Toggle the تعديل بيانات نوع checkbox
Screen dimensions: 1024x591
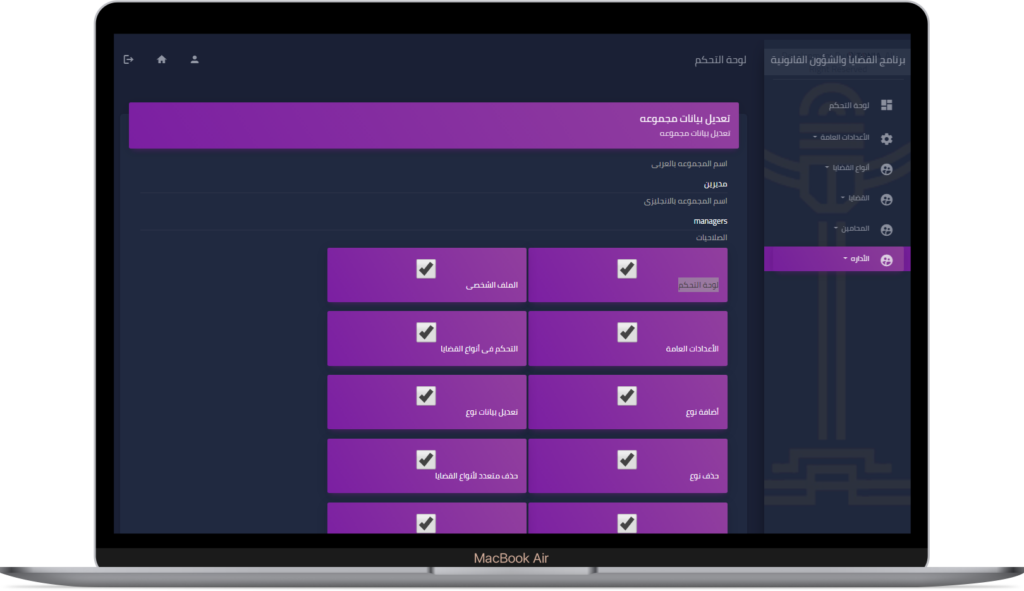click(426, 395)
